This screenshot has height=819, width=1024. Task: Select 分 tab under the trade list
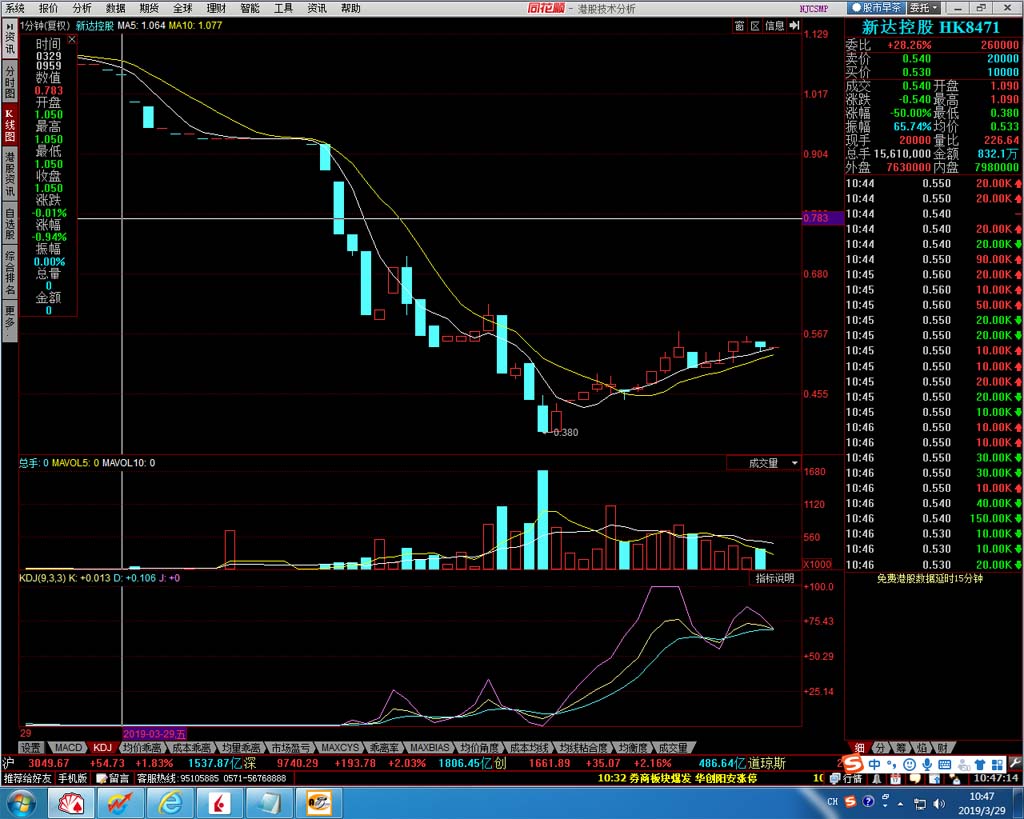pos(880,748)
